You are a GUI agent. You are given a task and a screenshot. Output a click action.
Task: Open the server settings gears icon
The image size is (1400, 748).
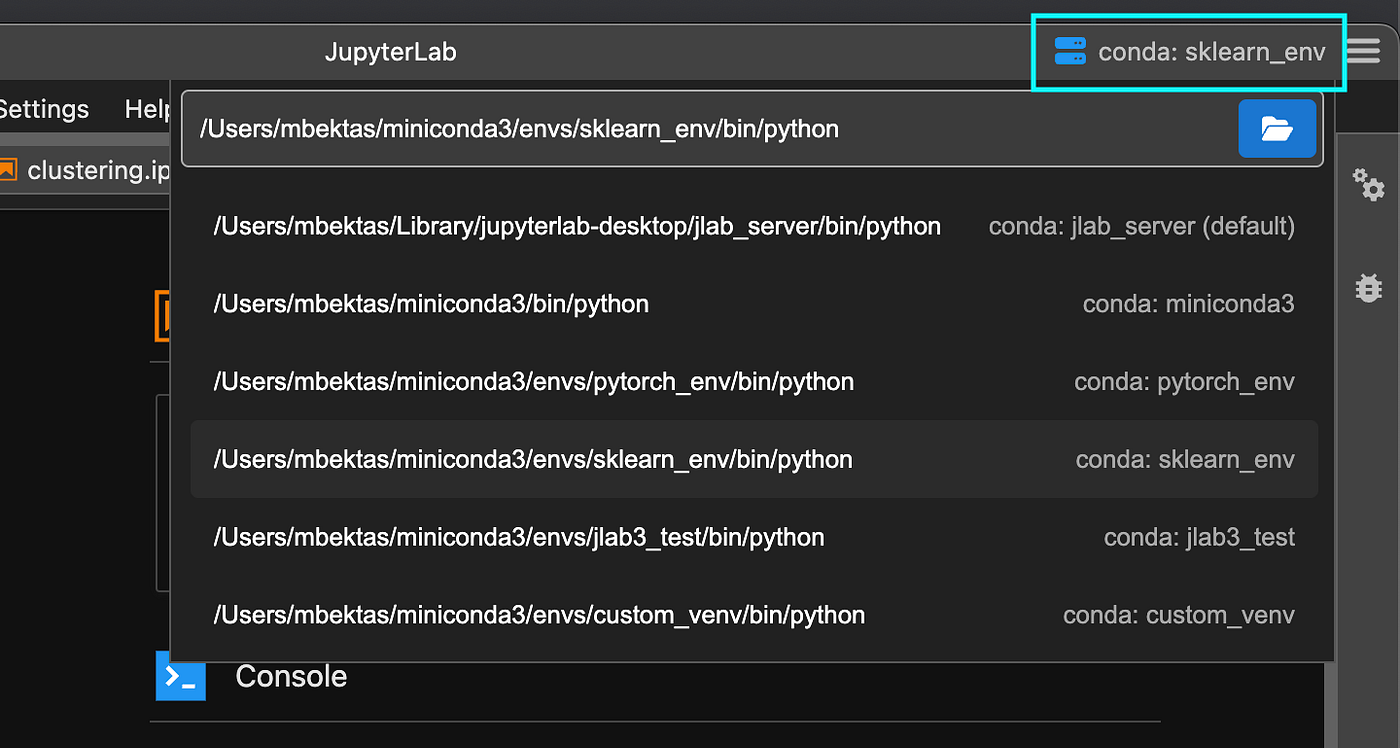pos(1368,184)
